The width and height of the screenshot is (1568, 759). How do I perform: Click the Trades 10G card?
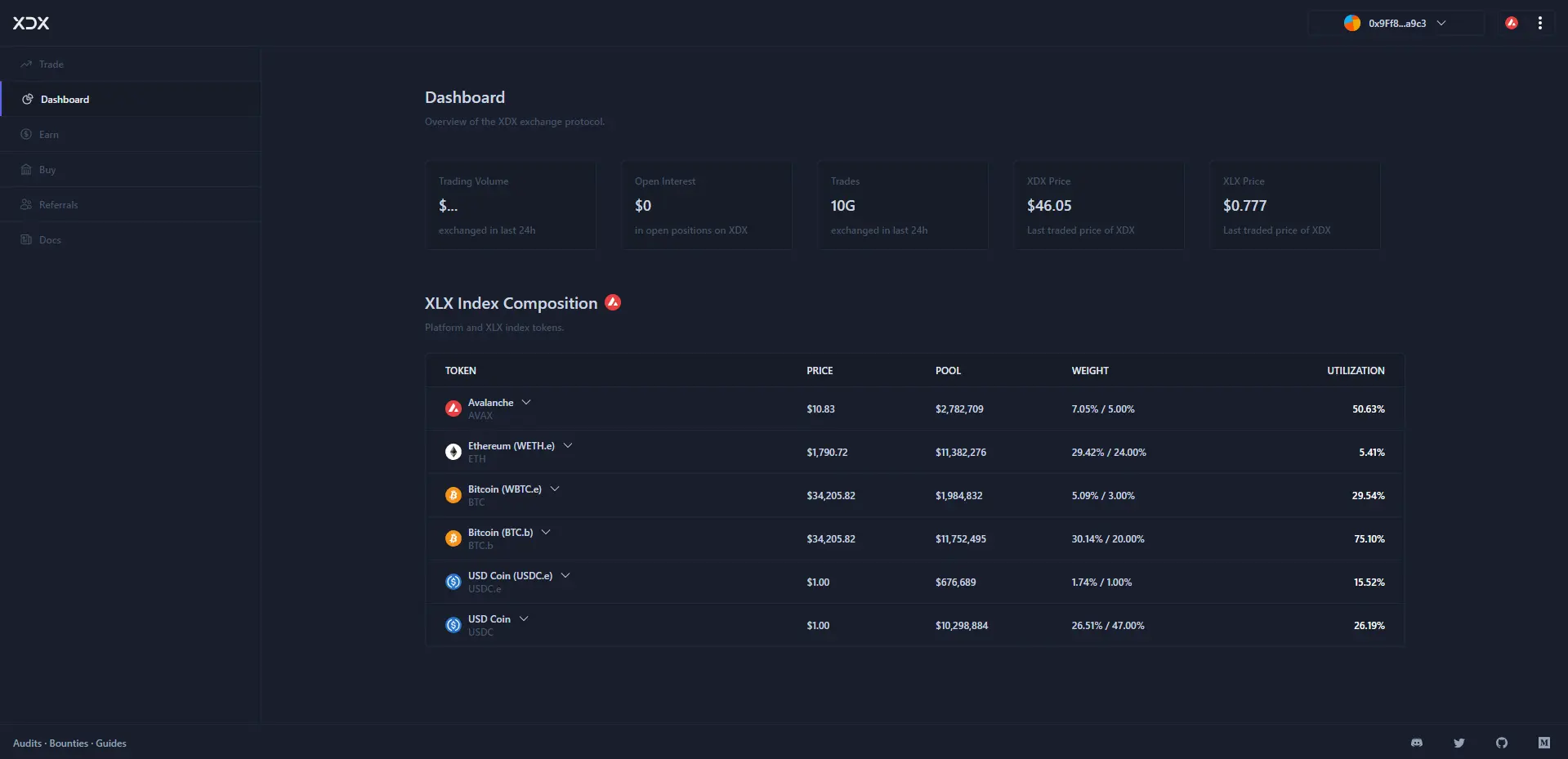pos(903,205)
